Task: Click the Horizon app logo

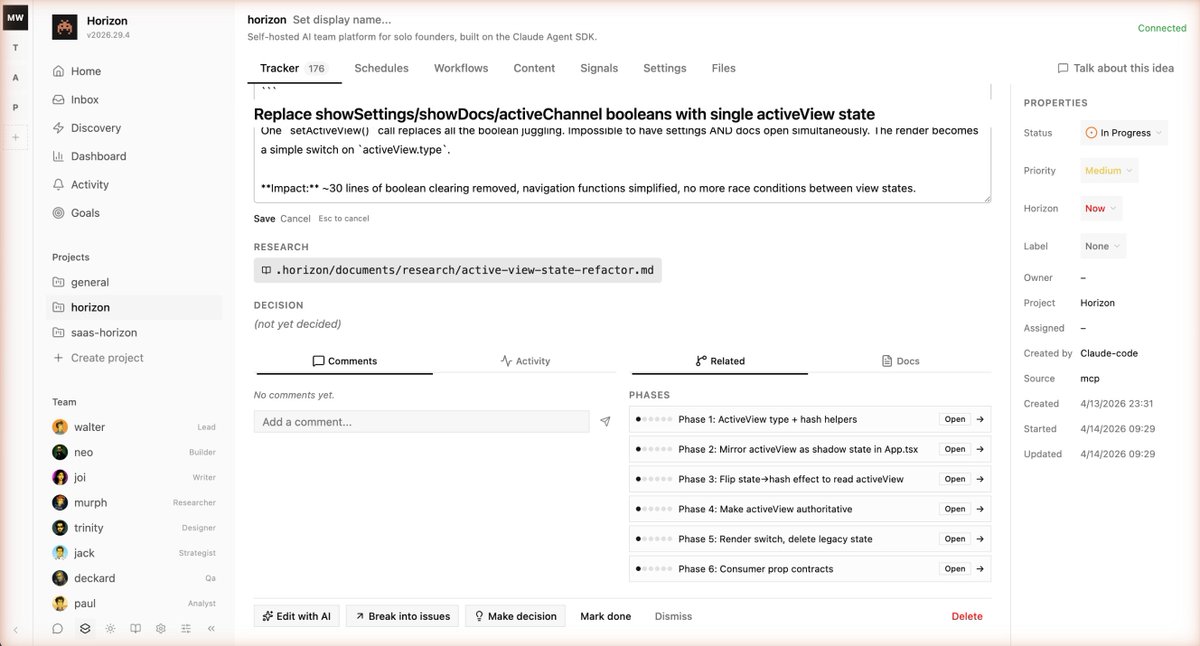Action: [x=64, y=27]
